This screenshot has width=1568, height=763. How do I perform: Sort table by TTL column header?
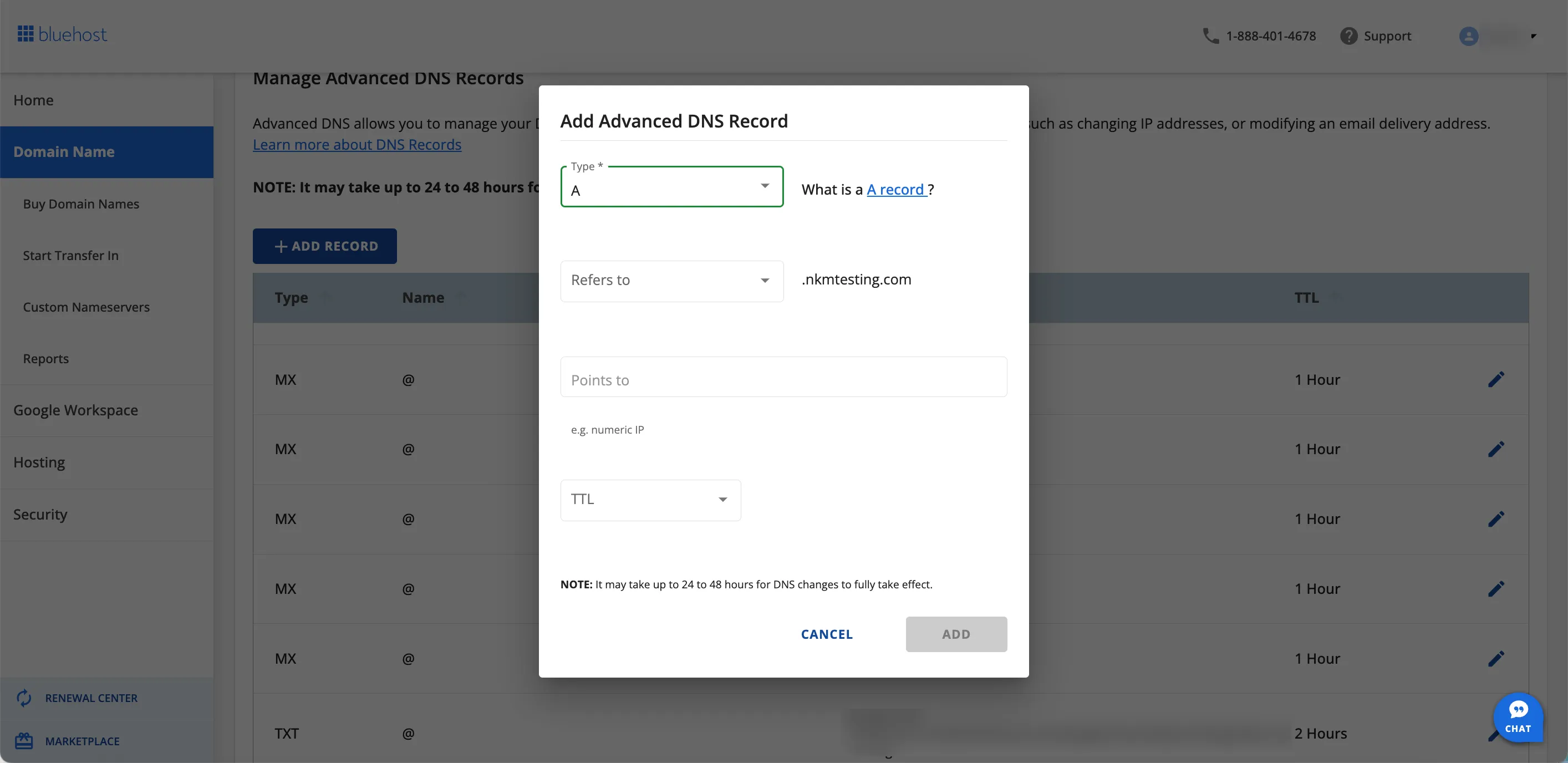tap(1306, 297)
